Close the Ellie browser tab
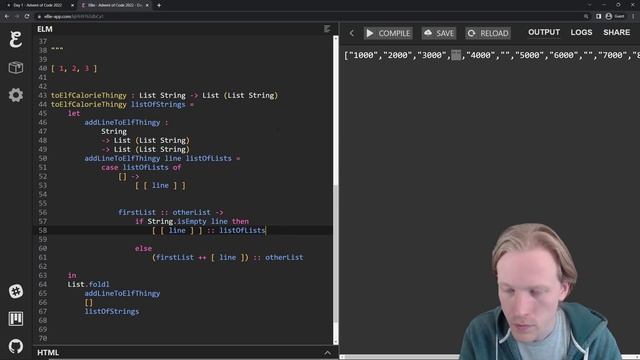This screenshot has width=640, height=360. (147, 5)
